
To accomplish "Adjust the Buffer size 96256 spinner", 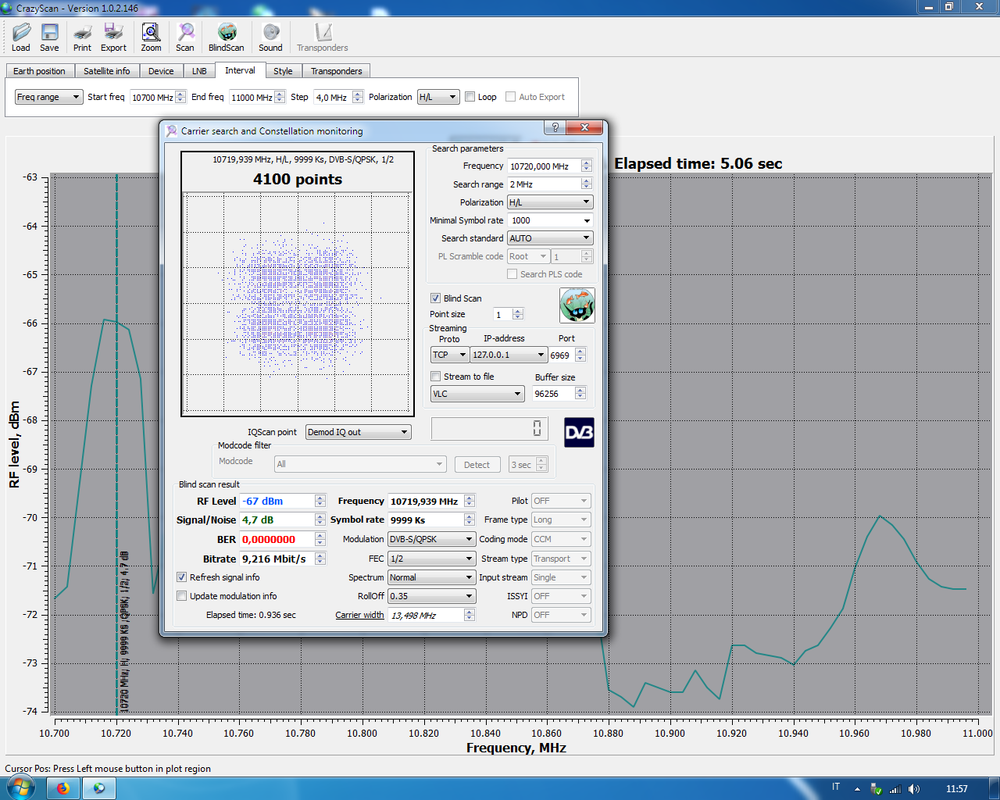I will coord(580,394).
